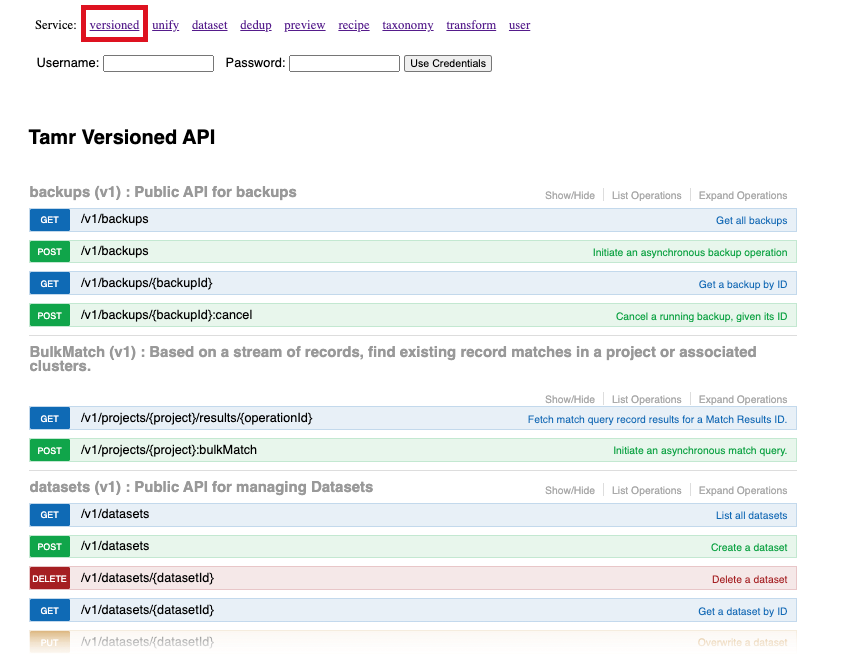The image size is (849, 659).
Task: Click the Create a dataset description
Action: click(749, 547)
